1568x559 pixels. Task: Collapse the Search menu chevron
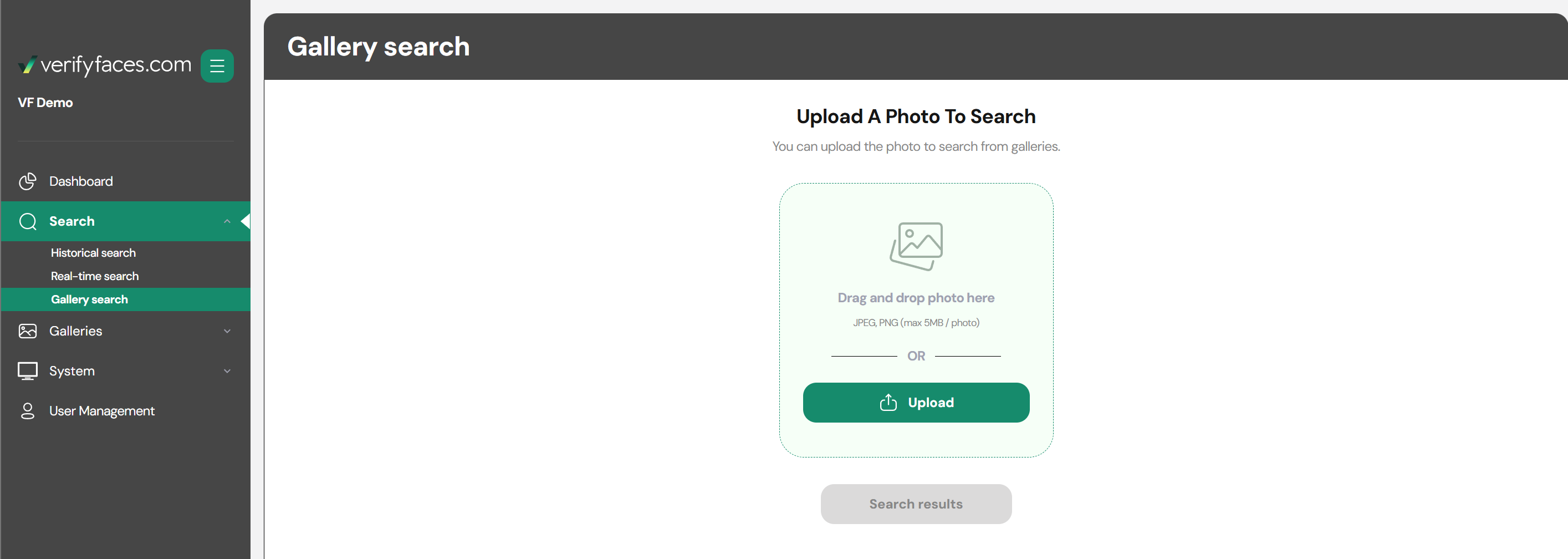[227, 221]
